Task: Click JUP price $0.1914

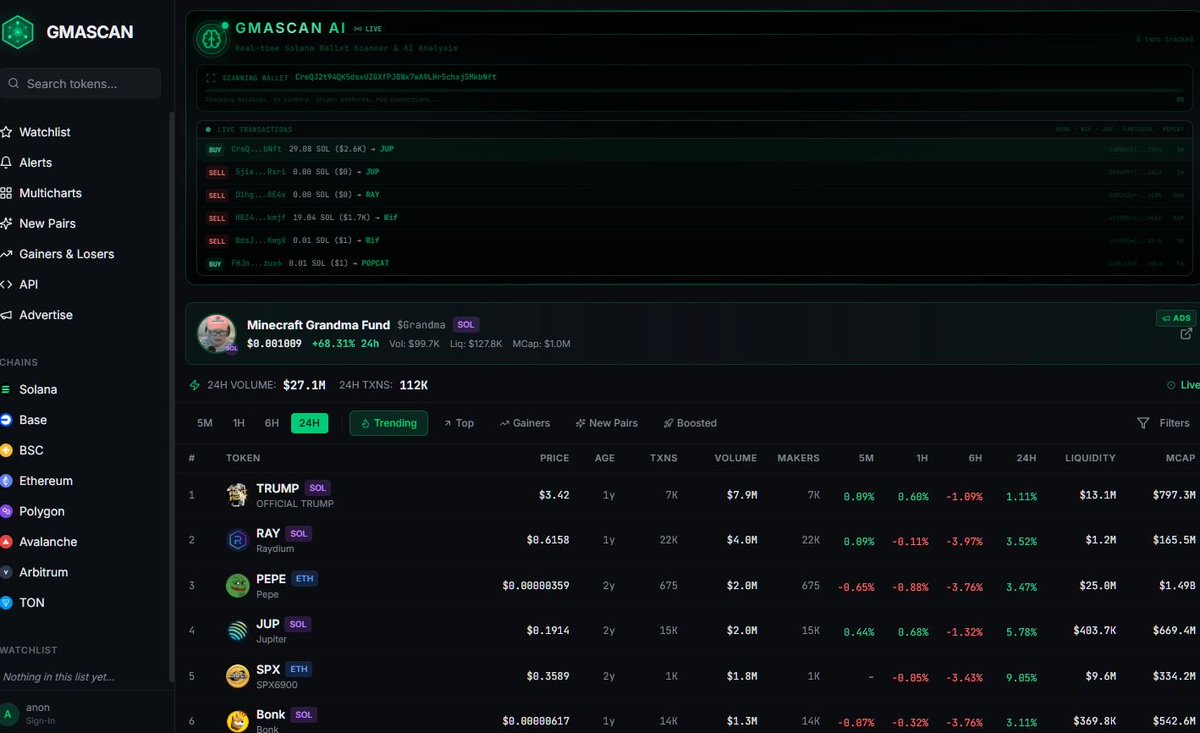Action: pos(548,631)
